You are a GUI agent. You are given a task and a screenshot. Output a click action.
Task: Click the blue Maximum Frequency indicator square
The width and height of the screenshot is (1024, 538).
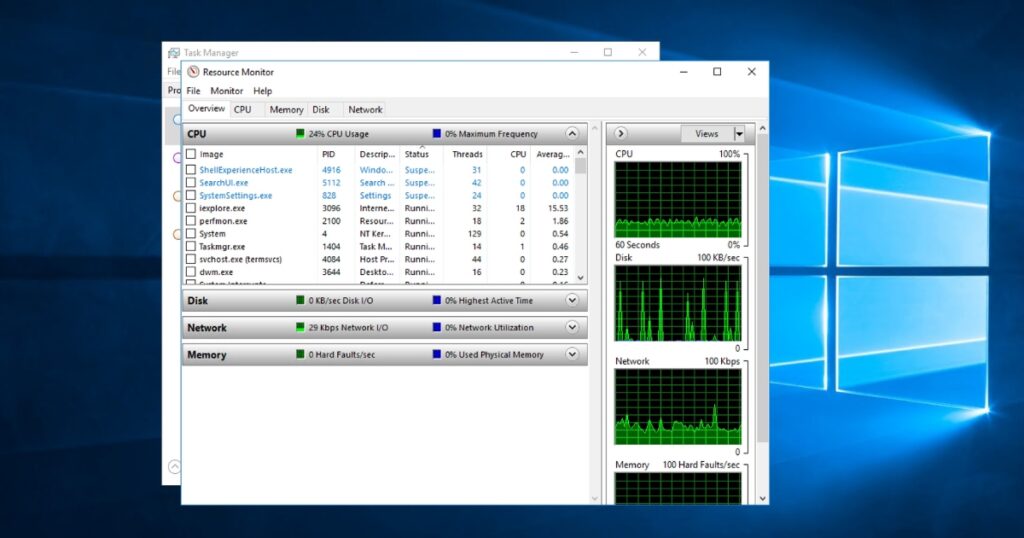pyautogui.click(x=437, y=133)
